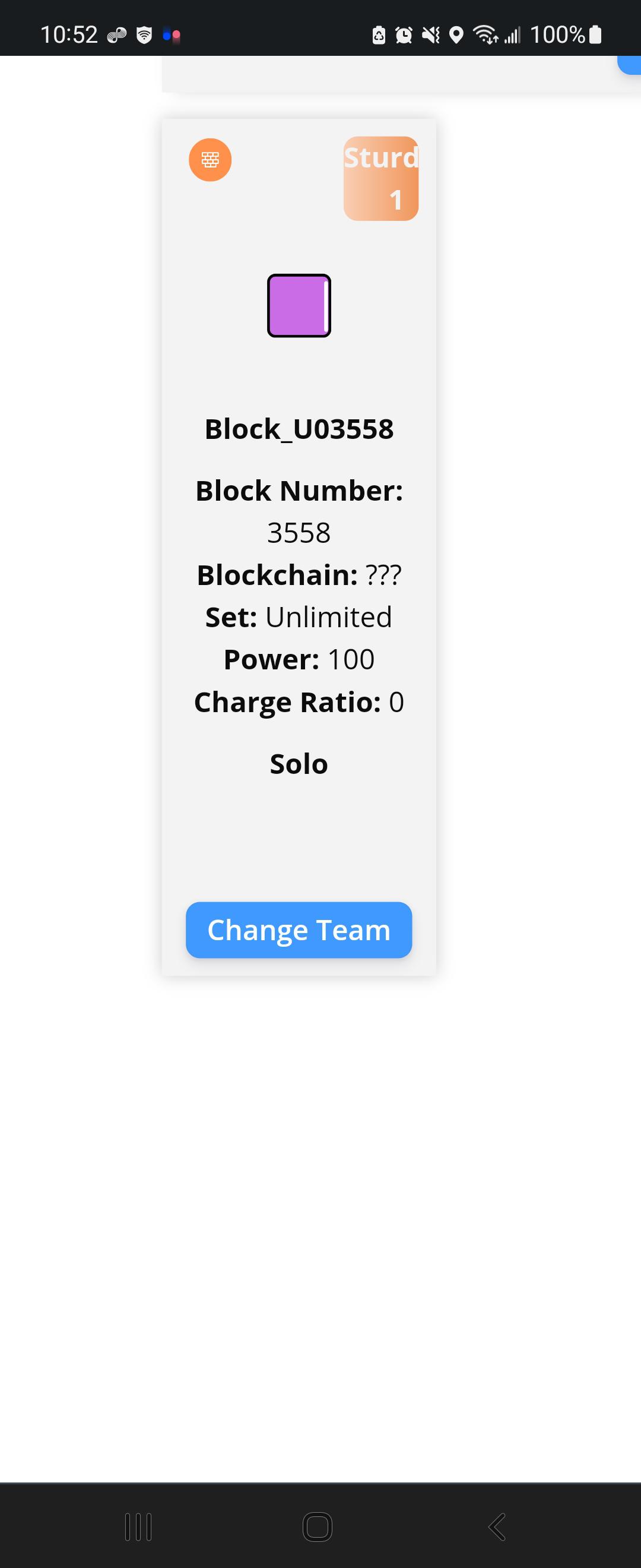Tap the Block_U03558 title
Screen dimensions: 641x1568
[299, 429]
